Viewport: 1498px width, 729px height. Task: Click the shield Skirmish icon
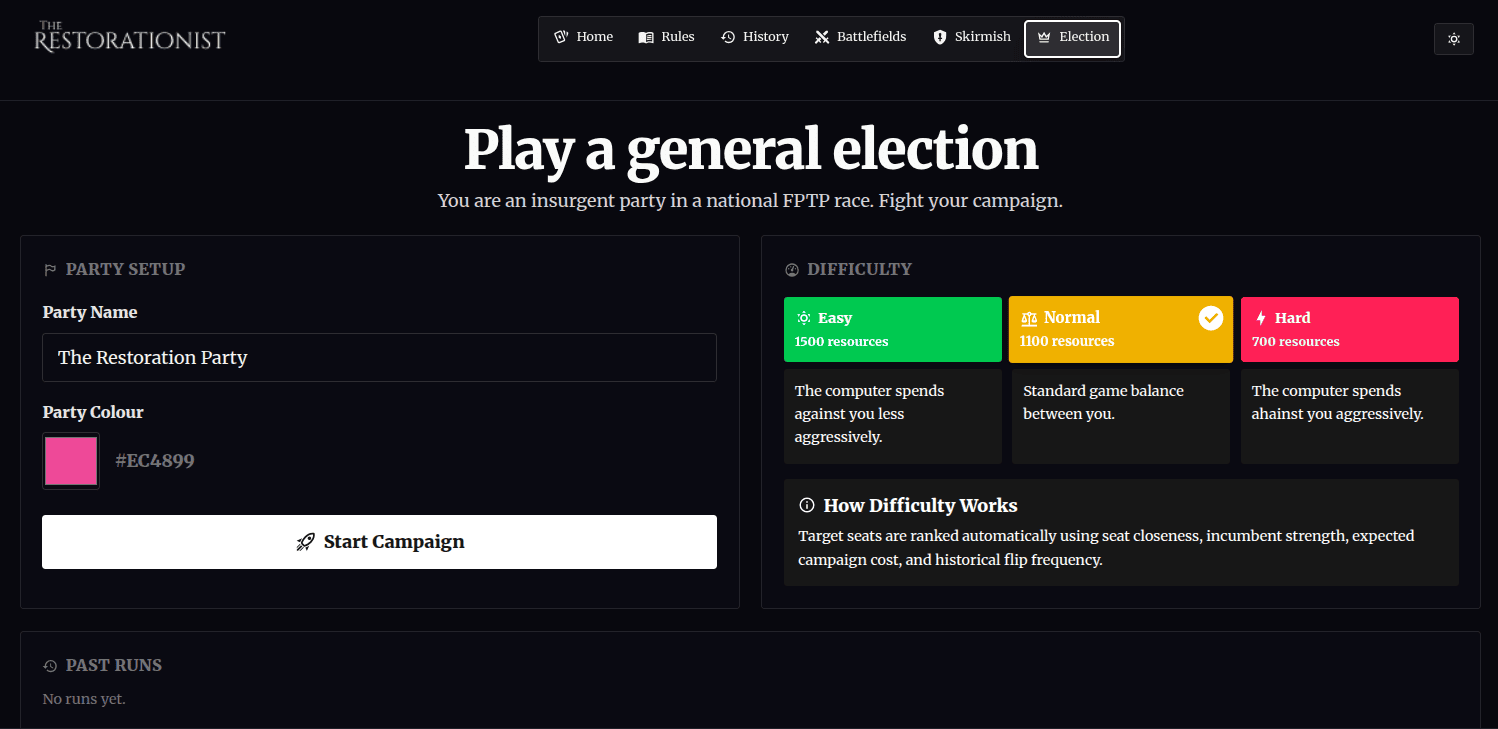[x=939, y=36]
